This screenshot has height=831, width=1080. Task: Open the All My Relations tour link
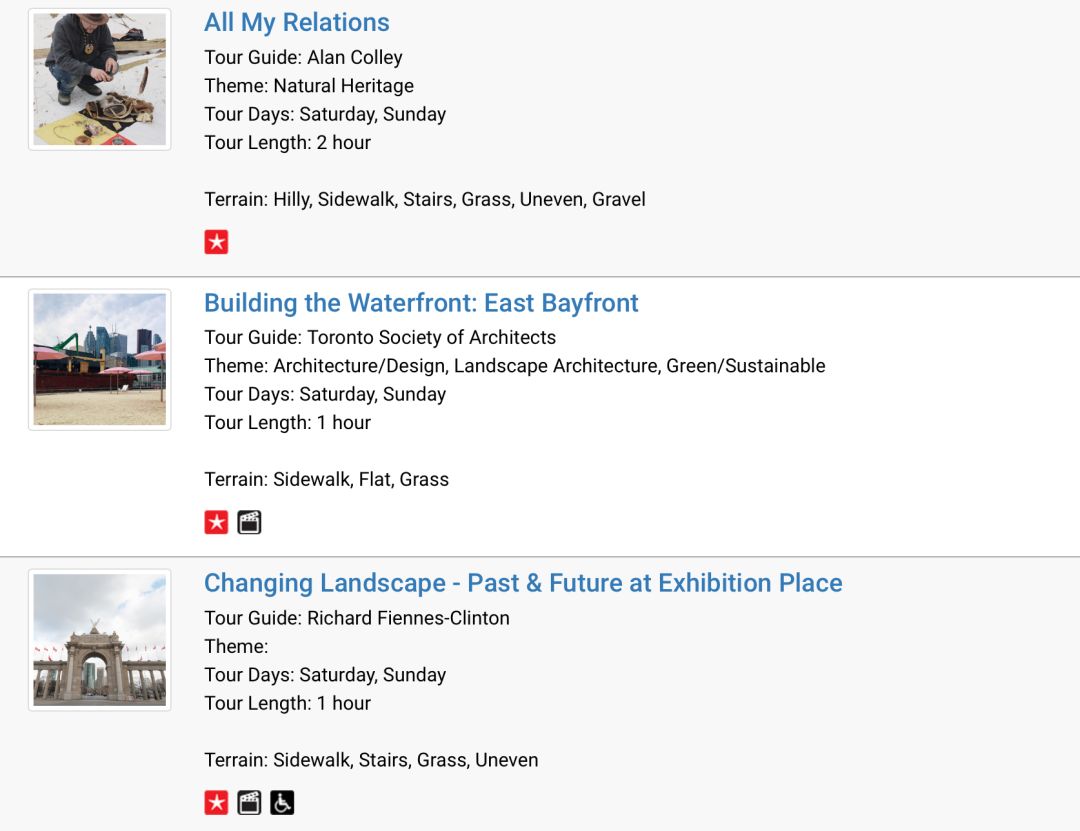coord(297,22)
